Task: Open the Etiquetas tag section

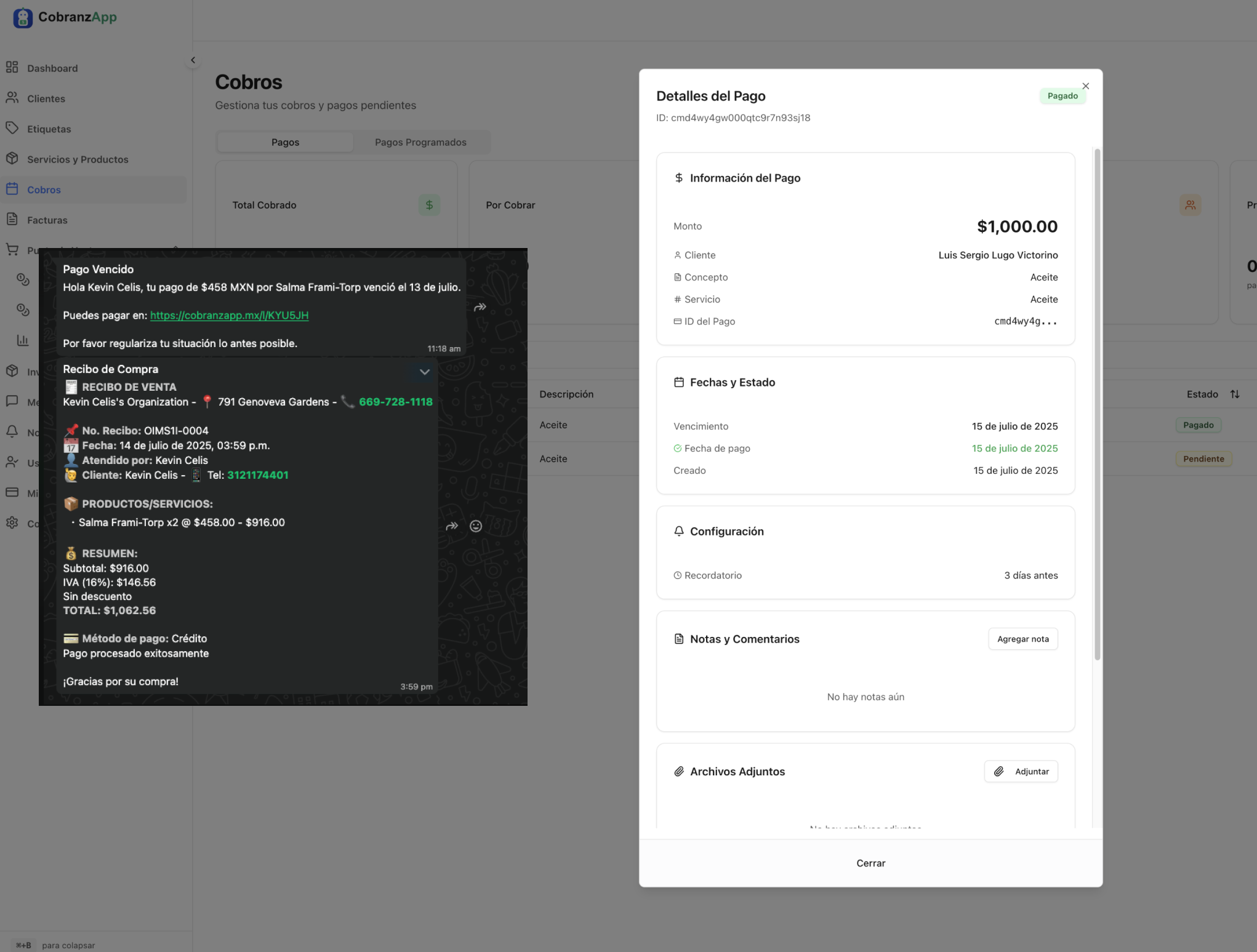Action: pyautogui.click(x=49, y=129)
